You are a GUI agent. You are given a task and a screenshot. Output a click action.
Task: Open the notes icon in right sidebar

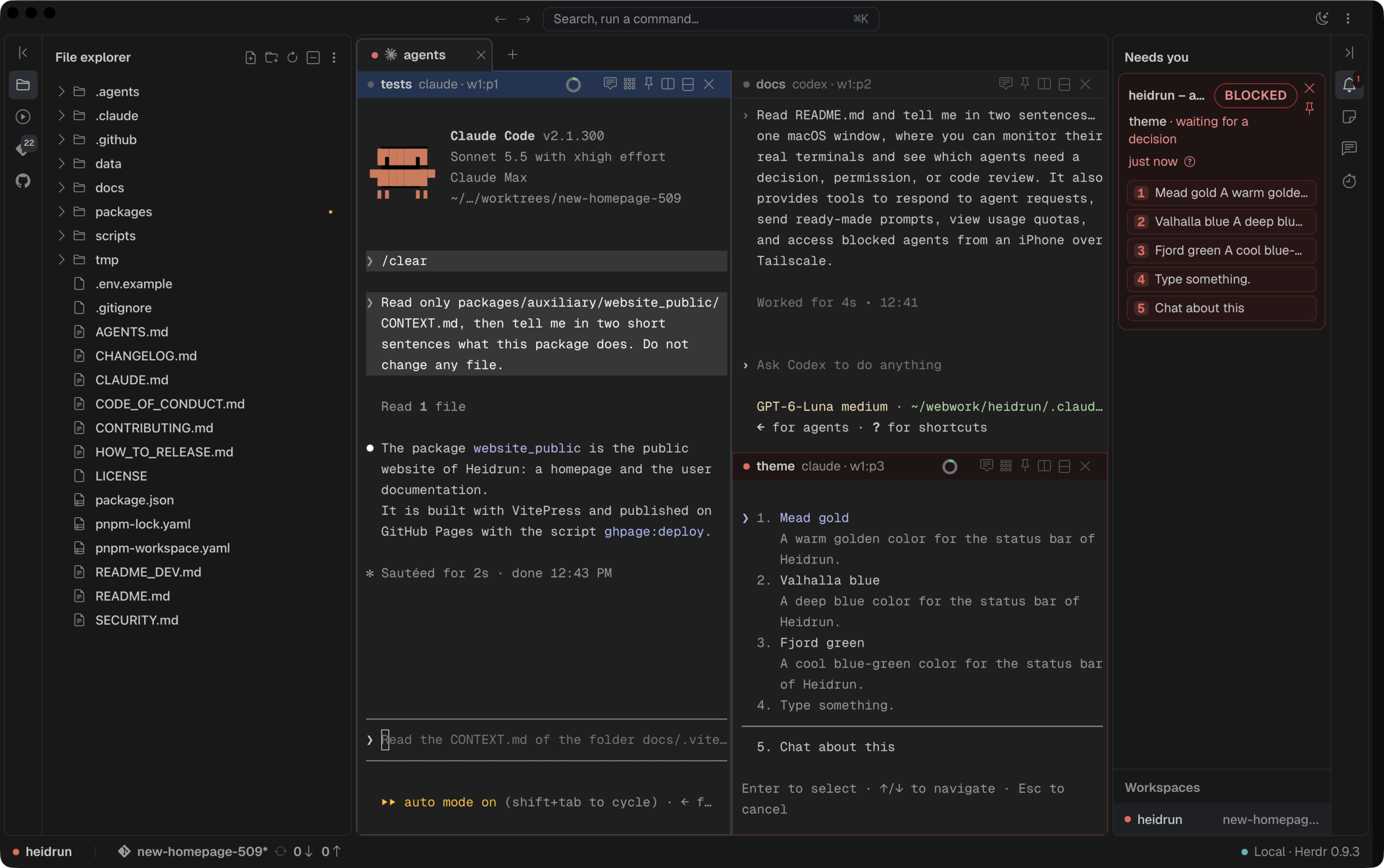1349,116
